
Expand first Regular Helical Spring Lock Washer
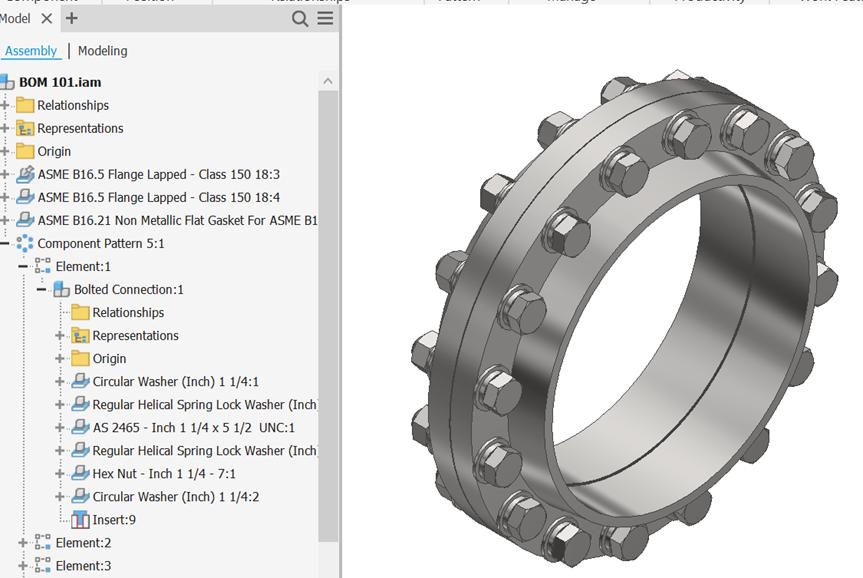(60, 405)
